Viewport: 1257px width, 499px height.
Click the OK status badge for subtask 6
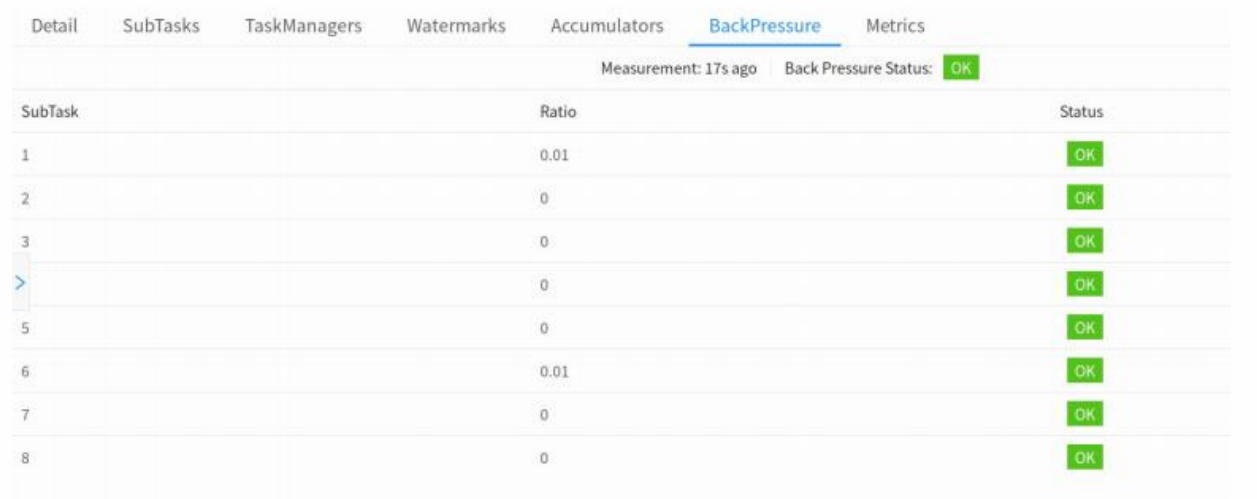(x=1081, y=370)
